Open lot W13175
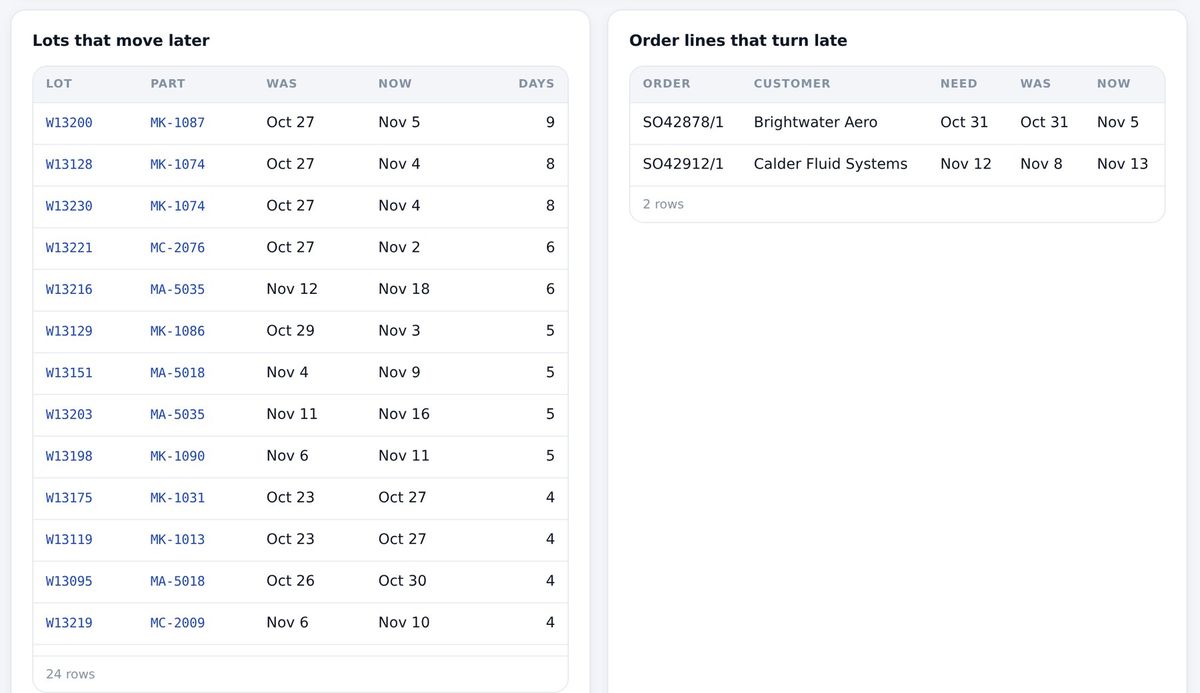Image resolution: width=1200 pixels, height=693 pixels. point(69,498)
